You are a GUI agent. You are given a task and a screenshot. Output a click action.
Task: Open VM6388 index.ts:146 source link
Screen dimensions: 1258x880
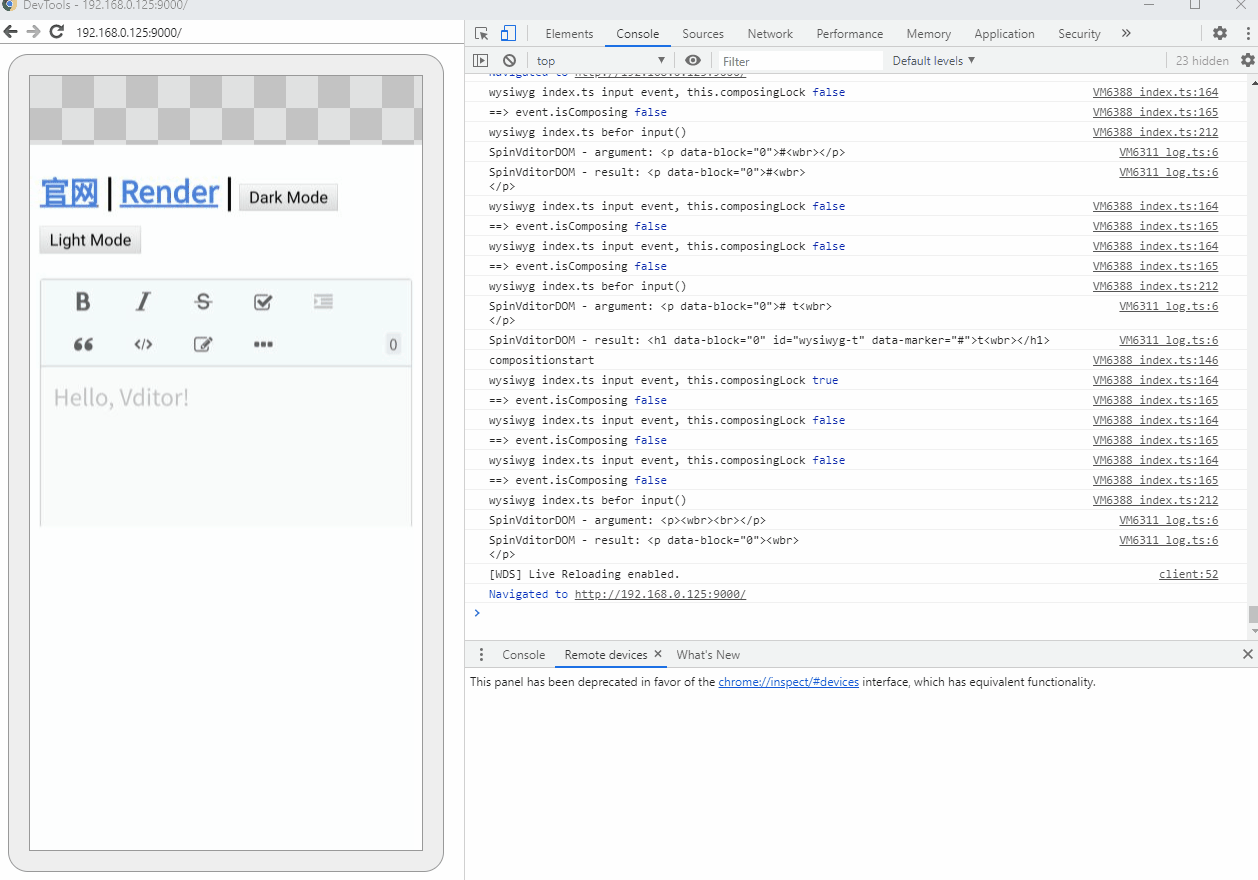click(x=1155, y=360)
